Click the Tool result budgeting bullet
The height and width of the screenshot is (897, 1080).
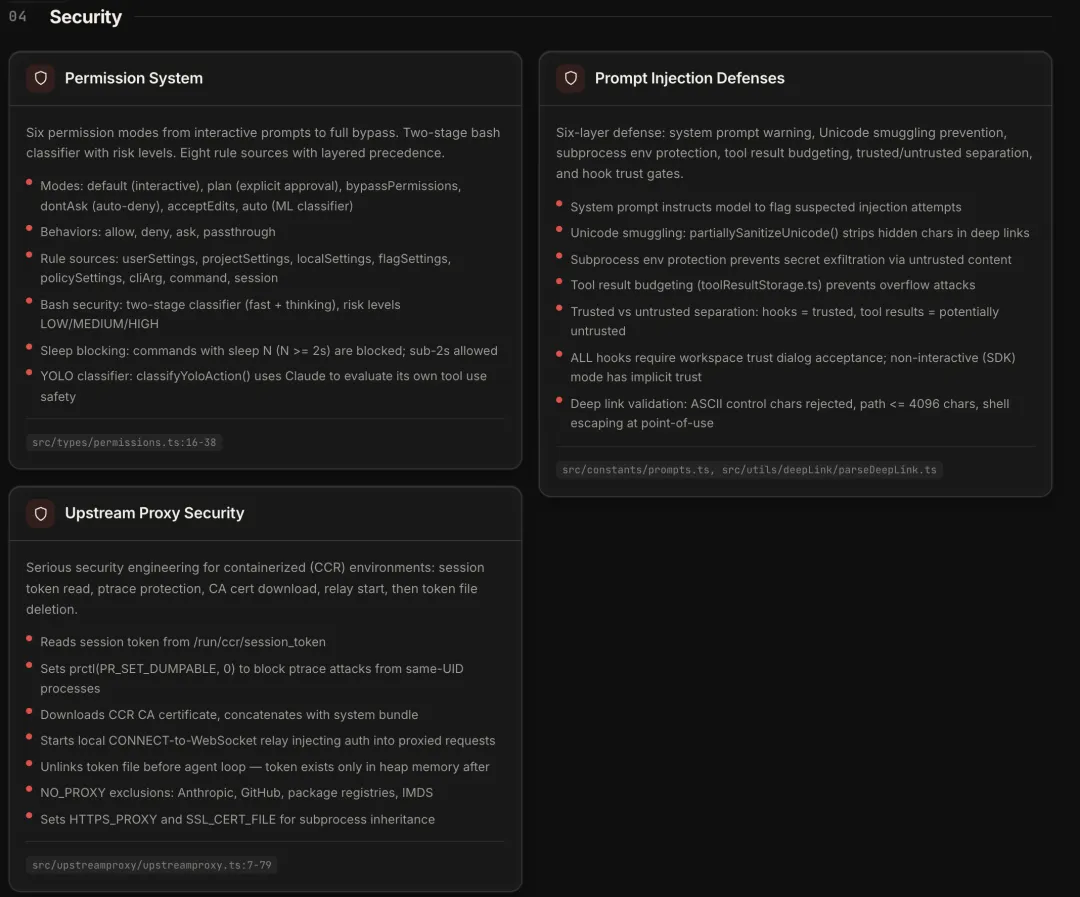tap(772, 285)
